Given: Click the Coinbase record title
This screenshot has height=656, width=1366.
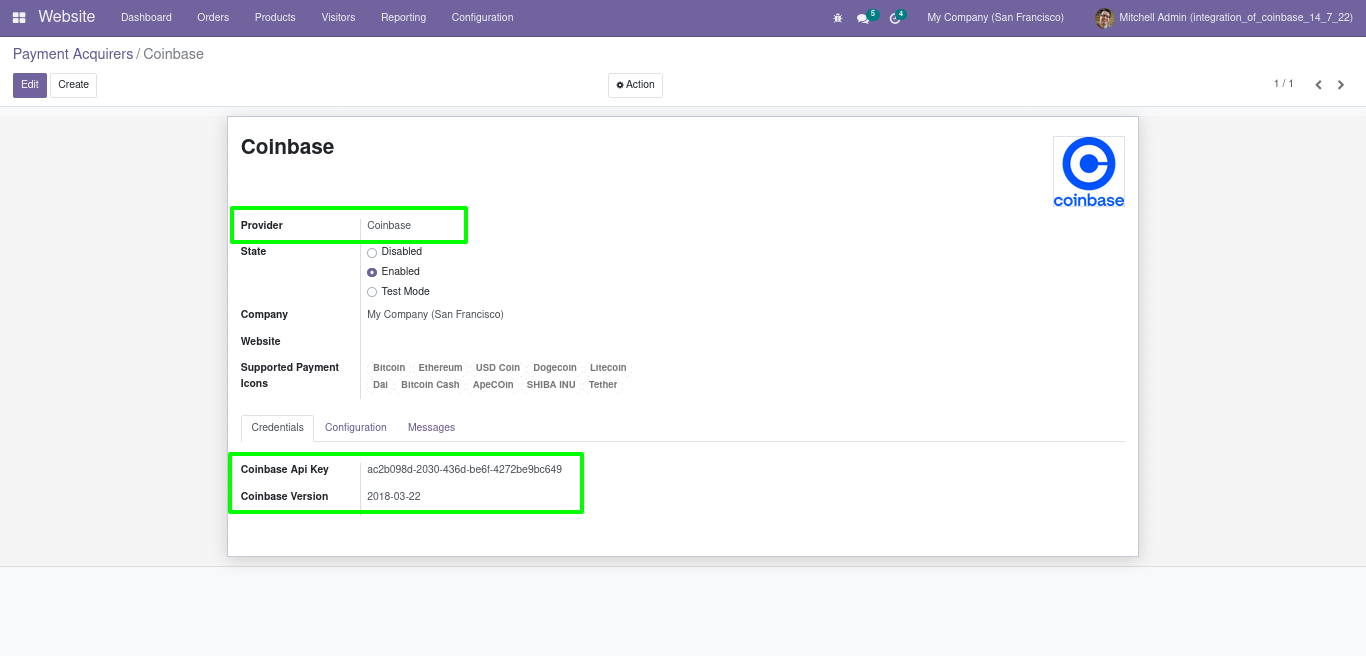Looking at the screenshot, I should pos(287,147).
